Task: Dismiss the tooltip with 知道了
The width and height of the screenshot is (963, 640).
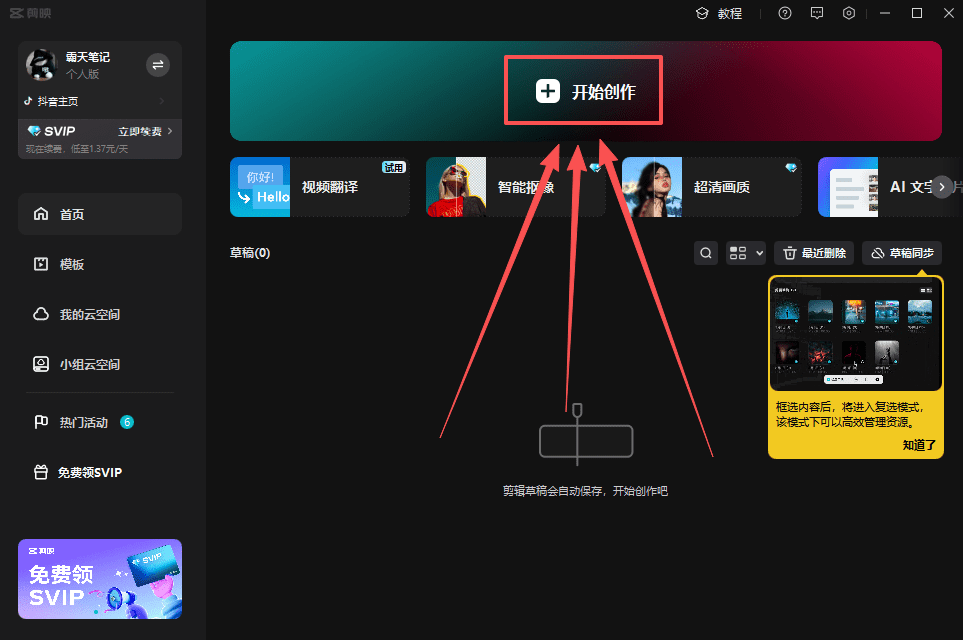Action: click(x=918, y=445)
